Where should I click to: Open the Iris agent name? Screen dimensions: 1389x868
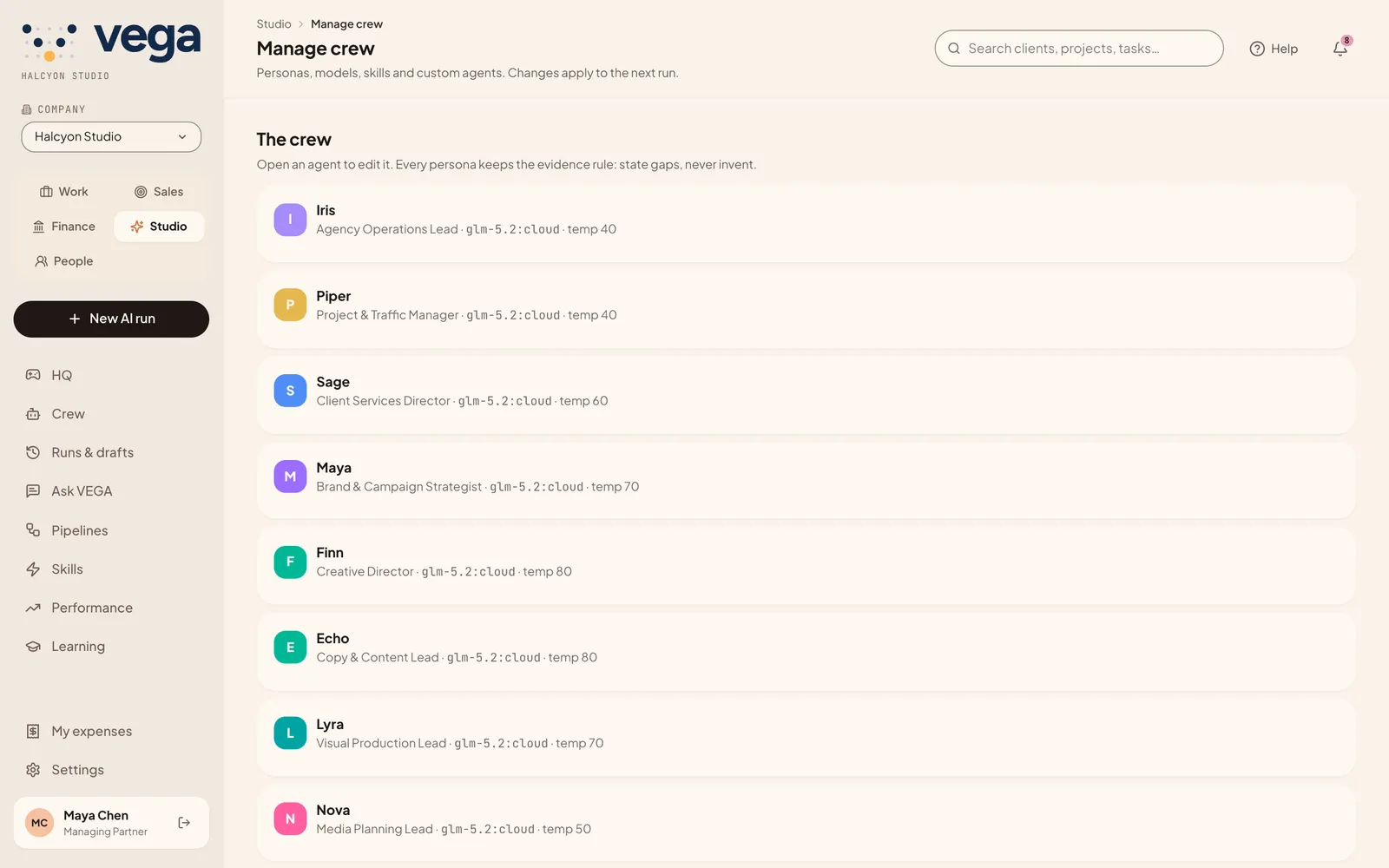(x=326, y=210)
